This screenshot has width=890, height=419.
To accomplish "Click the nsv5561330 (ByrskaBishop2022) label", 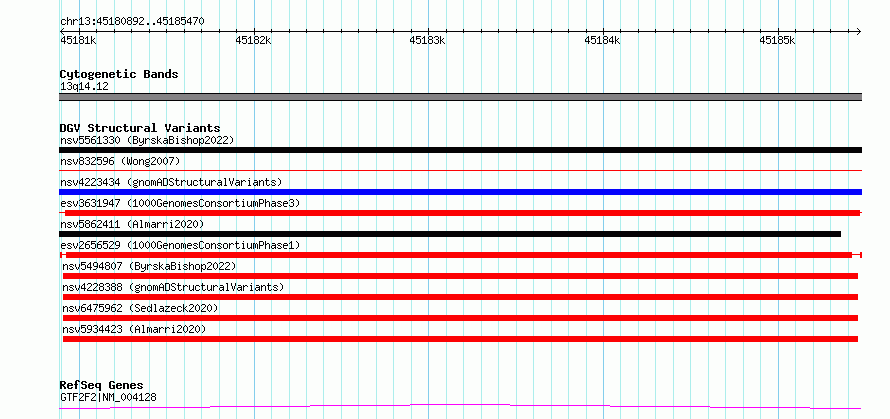I will coord(147,140).
